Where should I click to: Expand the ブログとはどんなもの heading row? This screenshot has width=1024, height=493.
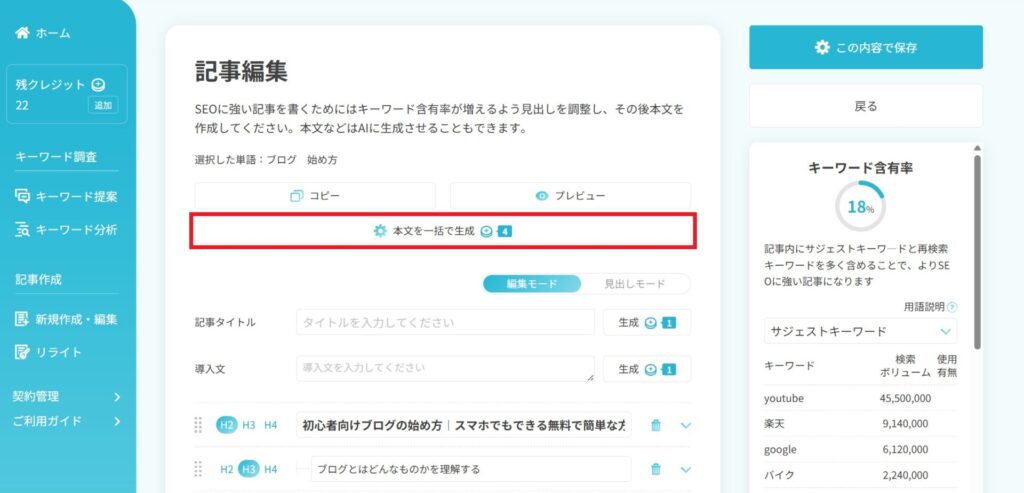[685, 469]
